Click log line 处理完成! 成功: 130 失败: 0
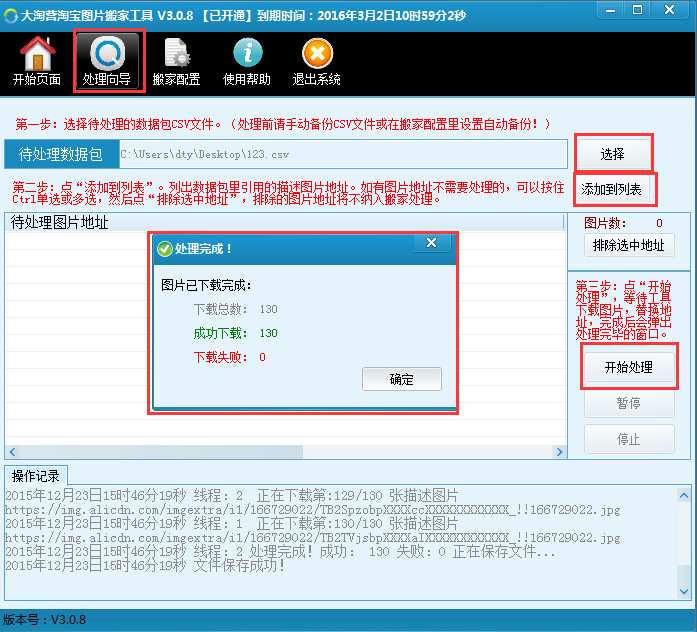 click(x=280, y=552)
